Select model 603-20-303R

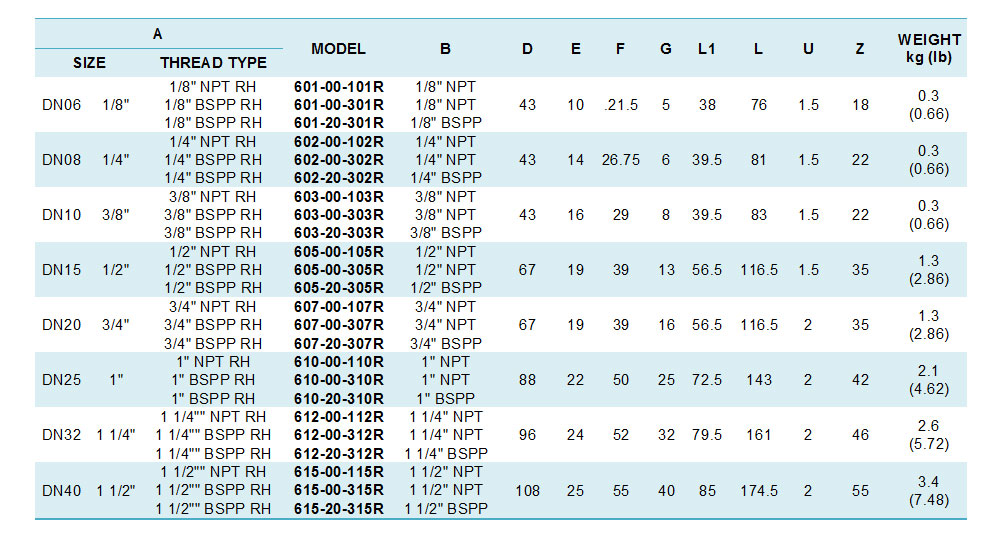tap(339, 233)
